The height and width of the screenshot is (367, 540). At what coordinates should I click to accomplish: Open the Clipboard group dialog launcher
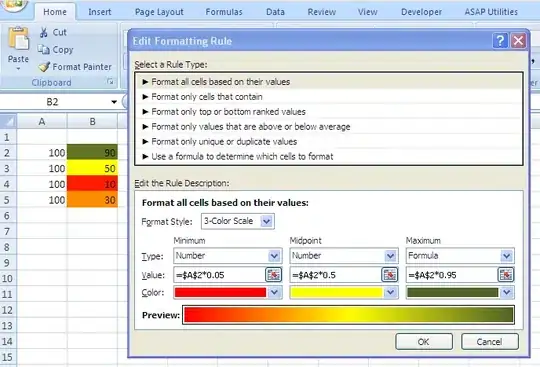pos(110,82)
